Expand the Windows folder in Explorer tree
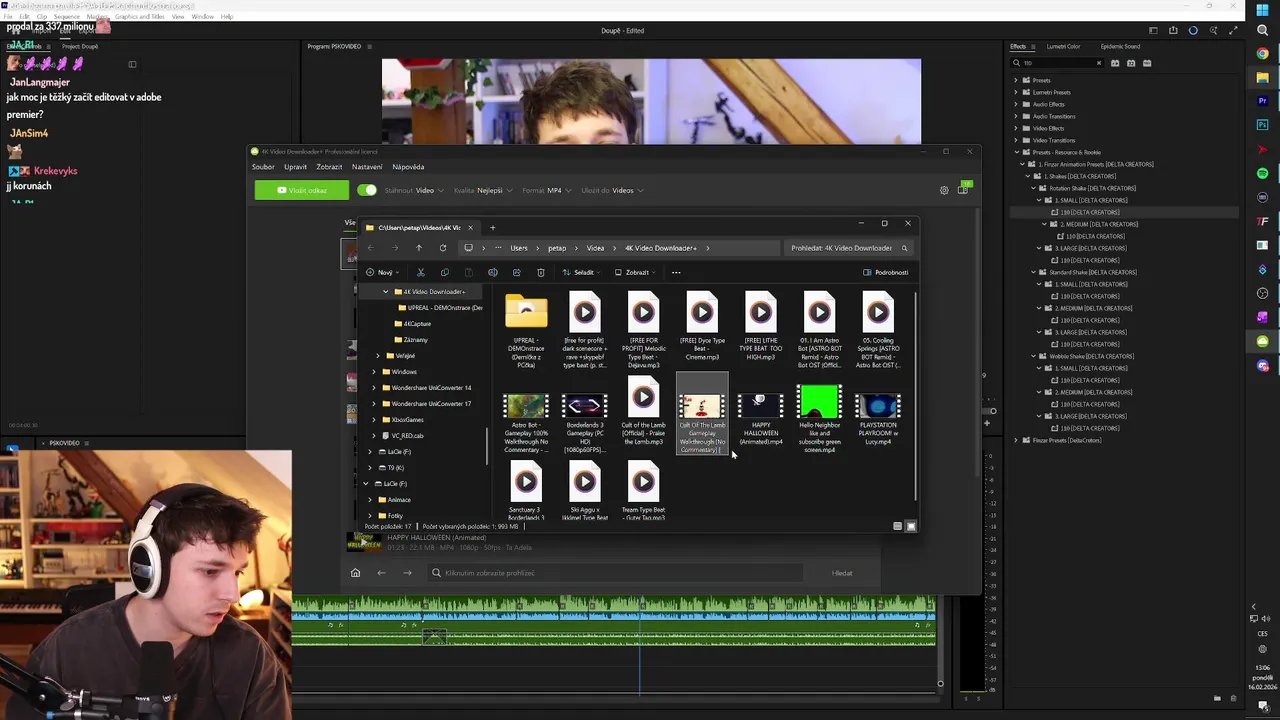Viewport: 1280px width, 720px height. pos(374,372)
